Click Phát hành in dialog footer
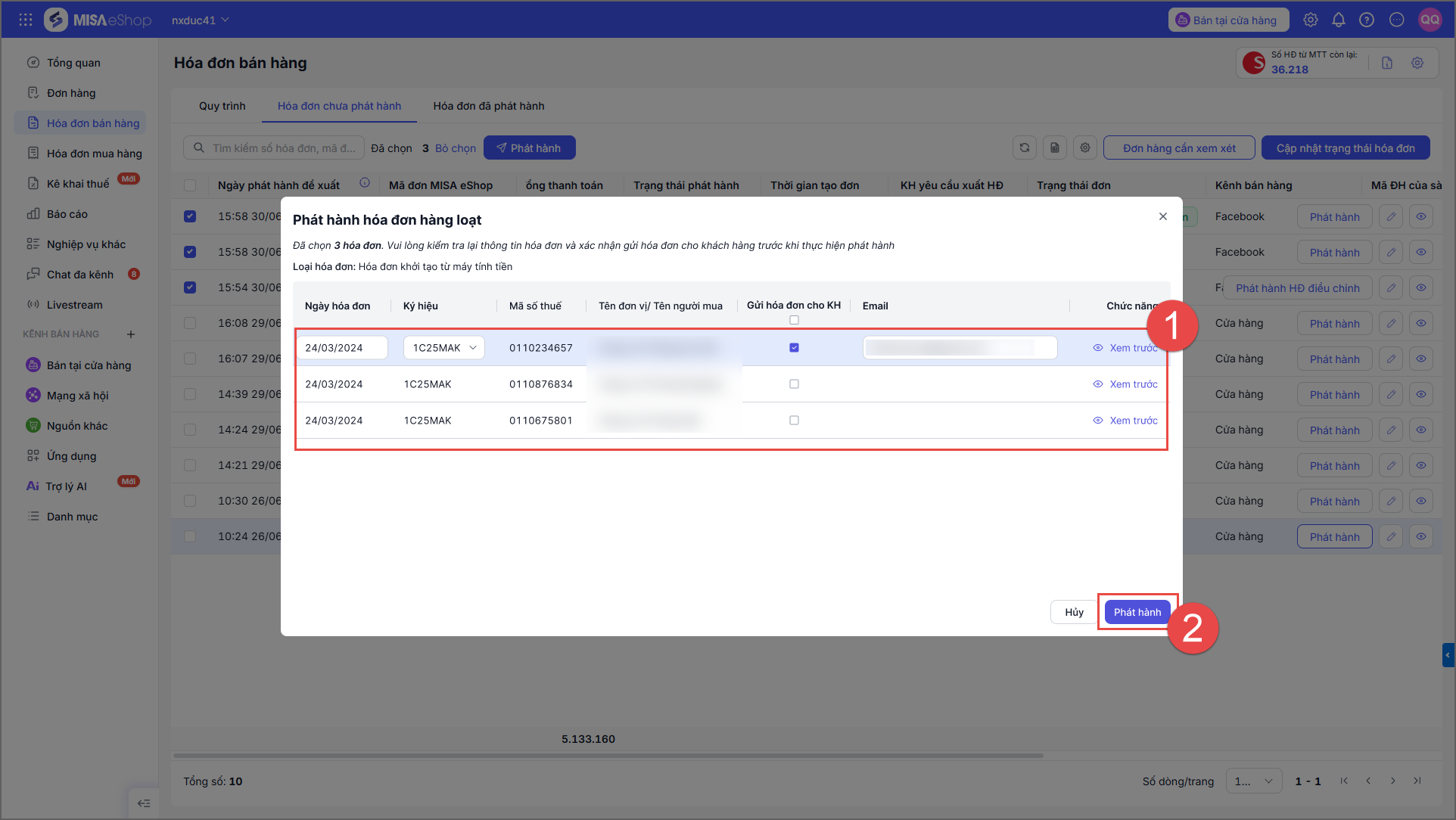This screenshot has width=1456, height=820. 1137,612
